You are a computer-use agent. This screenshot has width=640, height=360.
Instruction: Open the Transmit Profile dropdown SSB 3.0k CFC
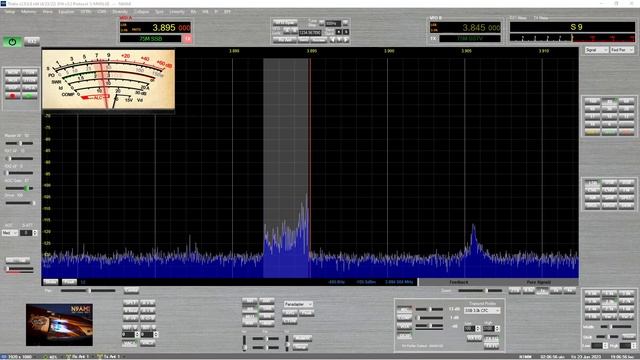tap(482, 311)
